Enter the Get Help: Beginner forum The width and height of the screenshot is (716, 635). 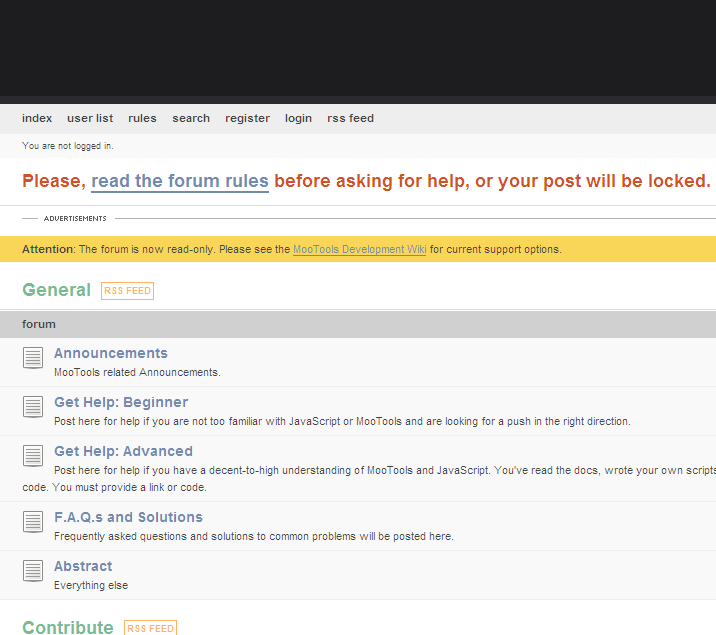click(x=121, y=402)
